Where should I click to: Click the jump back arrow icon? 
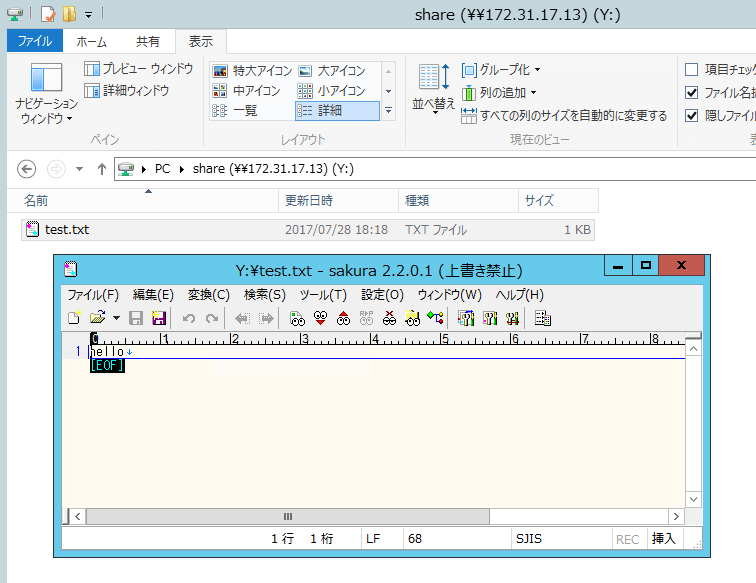pyautogui.click(x=243, y=318)
